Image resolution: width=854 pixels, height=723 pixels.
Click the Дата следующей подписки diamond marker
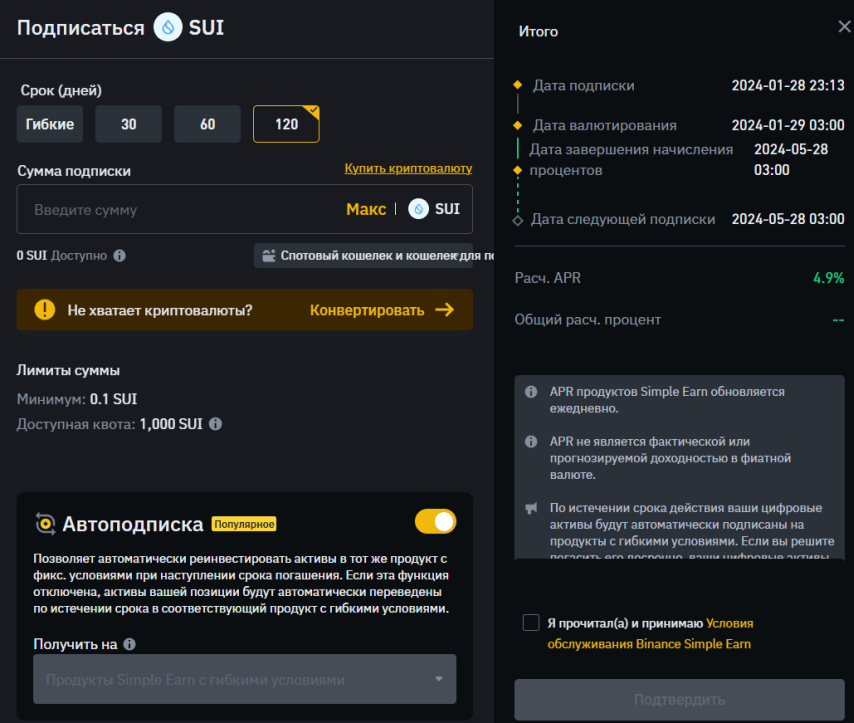click(x=518, y=220)
